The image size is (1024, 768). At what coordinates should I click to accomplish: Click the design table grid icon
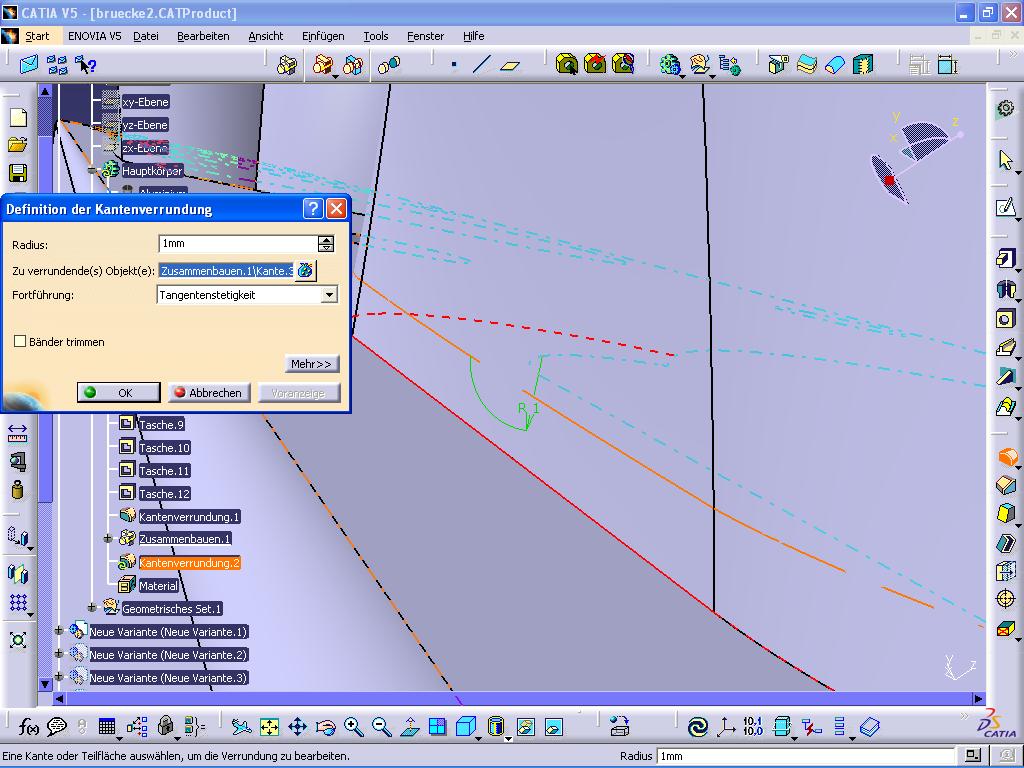(106, 726)
